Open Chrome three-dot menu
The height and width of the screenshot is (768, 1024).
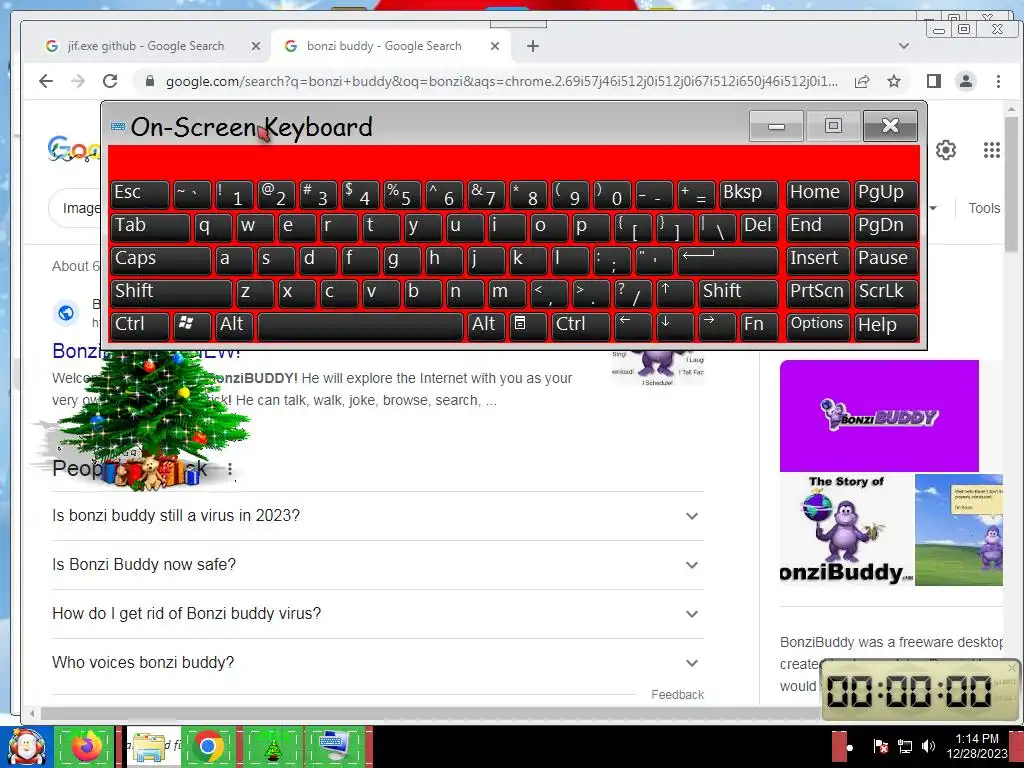pyautogui.click(x=998, y=81)
